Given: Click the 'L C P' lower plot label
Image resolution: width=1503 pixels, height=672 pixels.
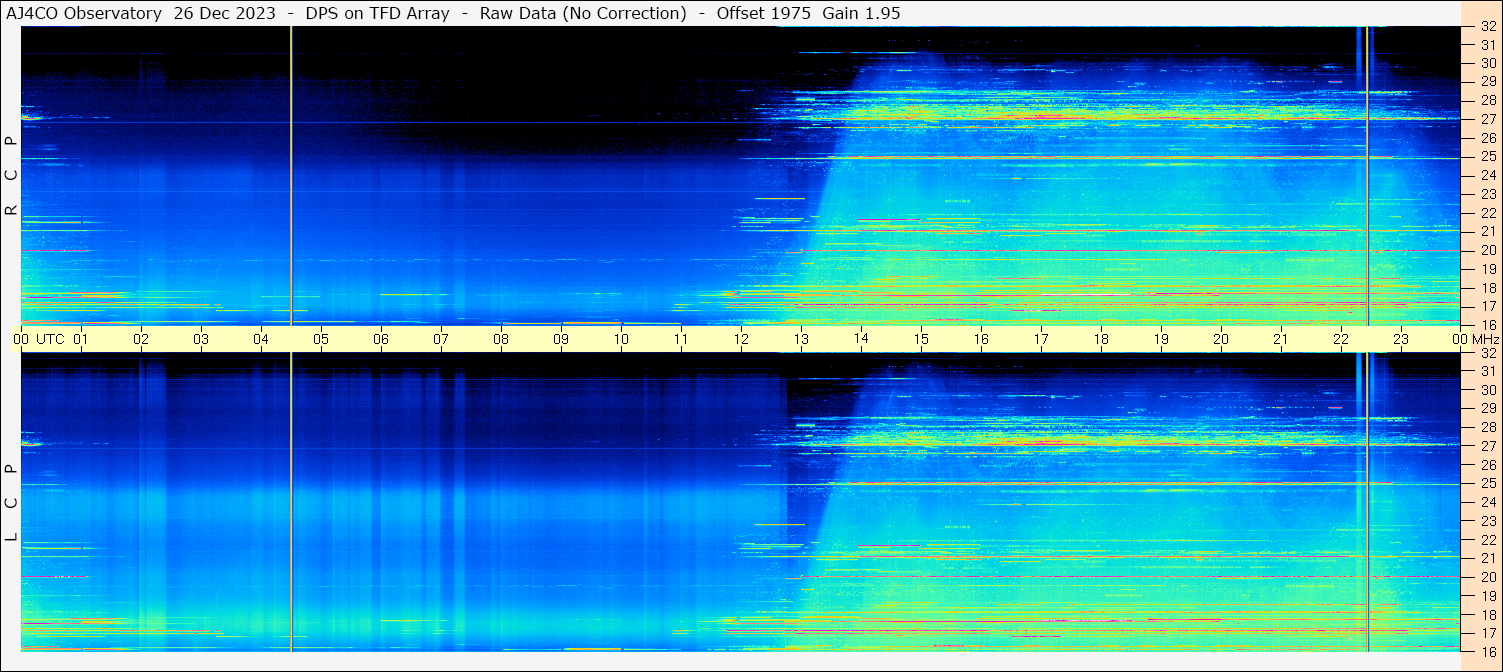Looking at the screenshot, I should tap(11, 503).
